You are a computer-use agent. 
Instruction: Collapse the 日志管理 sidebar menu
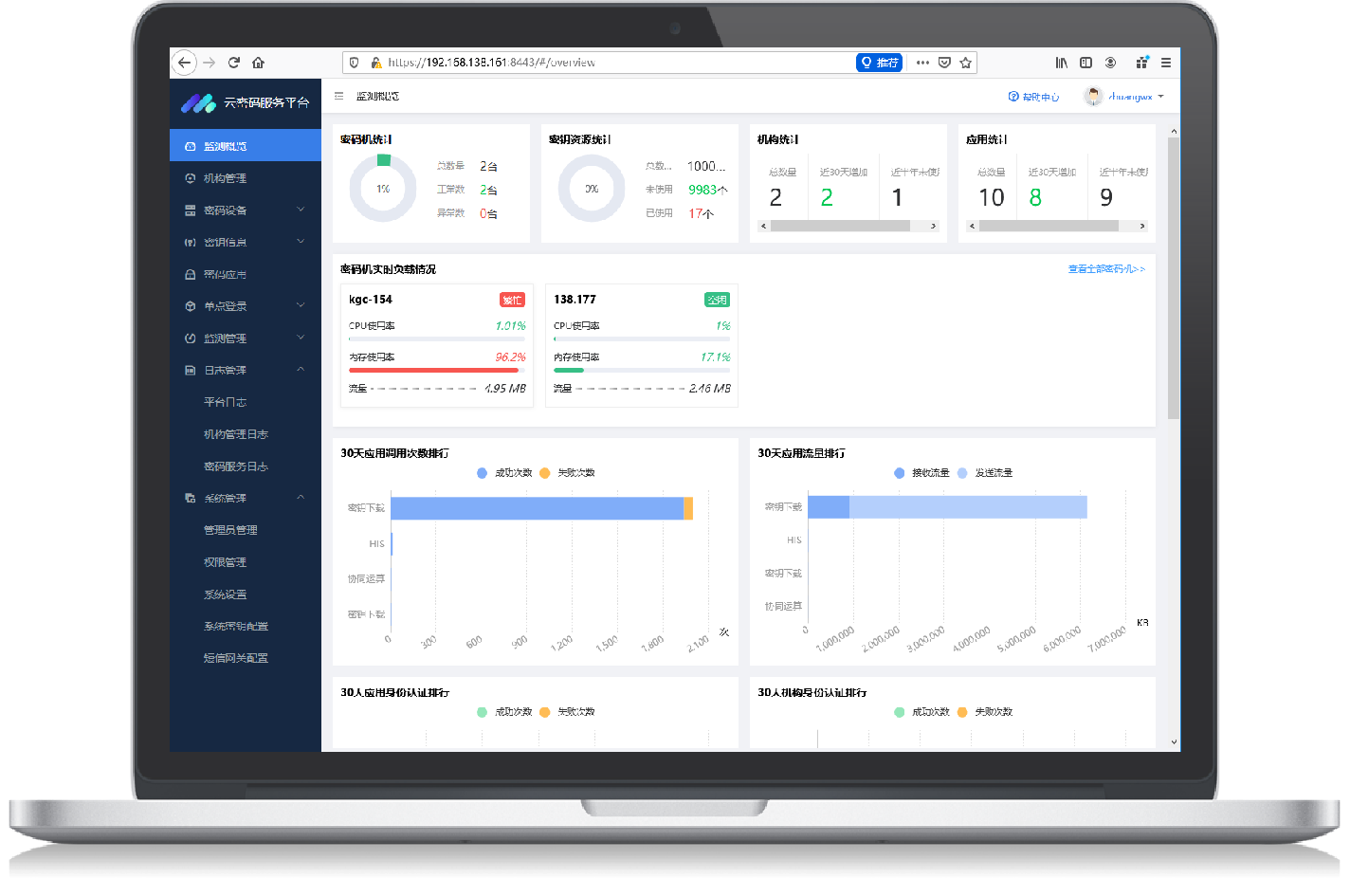(x=301, y=370)
